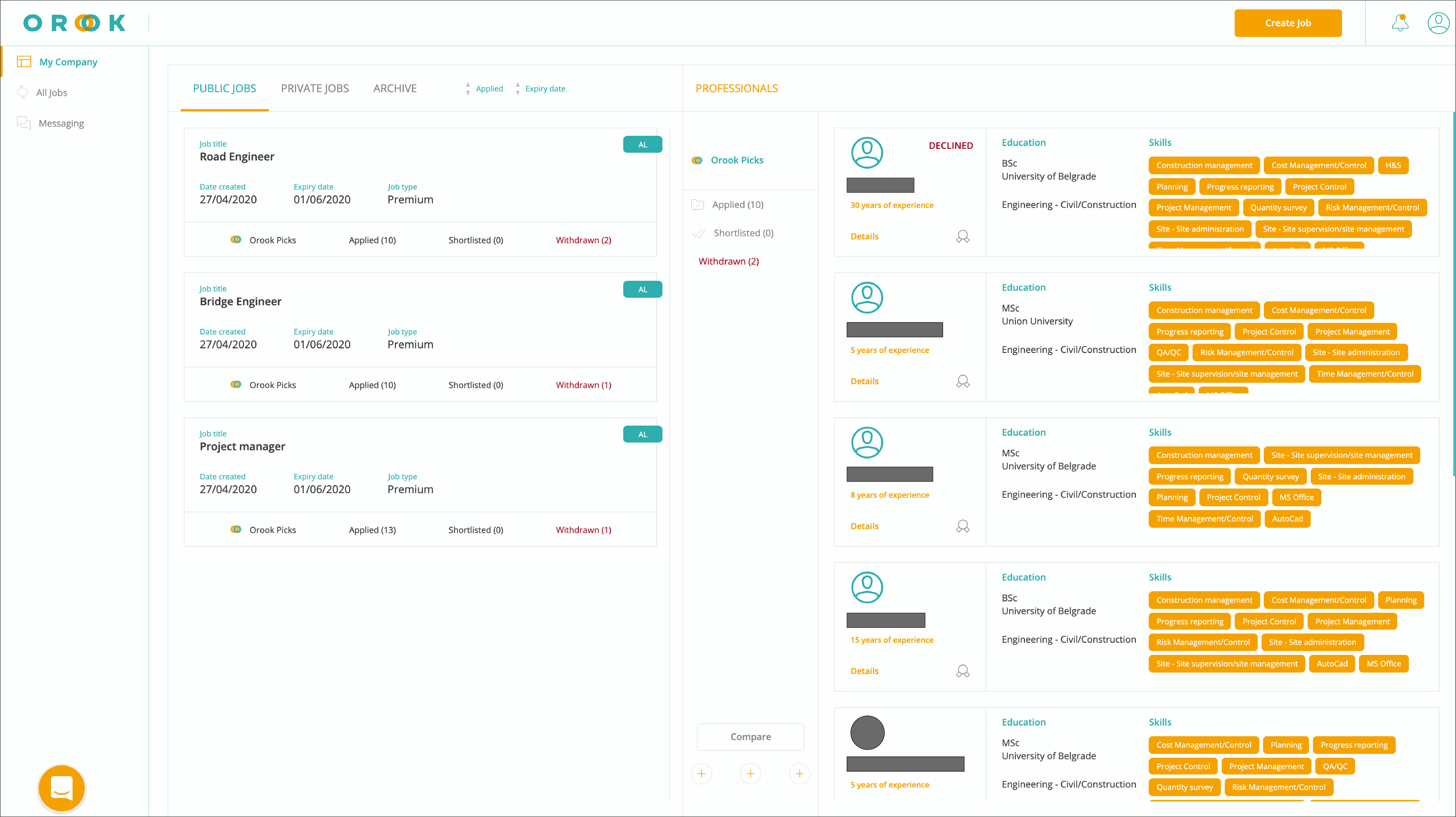This screenshot has width=1456, height=817.
Task: Click AL badge on Project manager job
Action: point(643,434)
